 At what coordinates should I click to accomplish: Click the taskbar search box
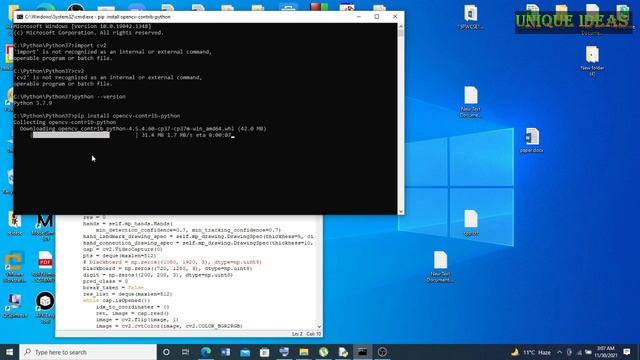click(x=88, y=352)
